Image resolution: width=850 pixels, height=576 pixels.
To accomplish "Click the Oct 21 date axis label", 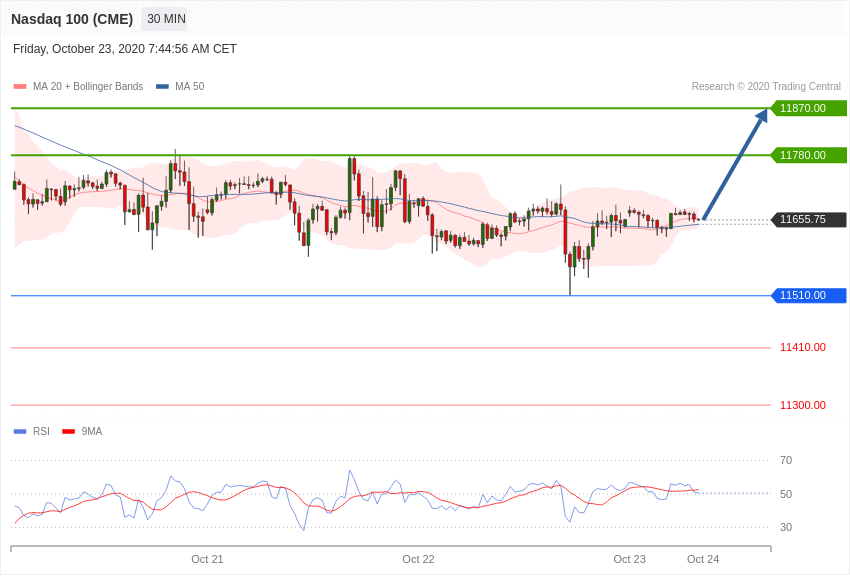I will coord(207,559).
